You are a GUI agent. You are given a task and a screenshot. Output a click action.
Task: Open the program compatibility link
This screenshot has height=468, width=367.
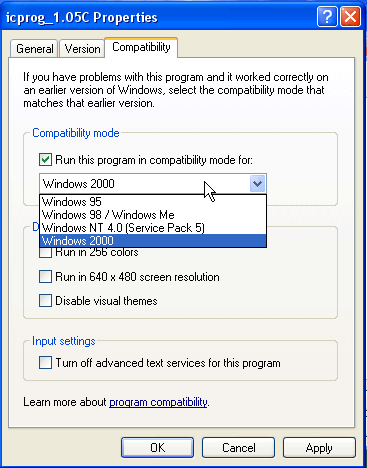click(158, 402)
